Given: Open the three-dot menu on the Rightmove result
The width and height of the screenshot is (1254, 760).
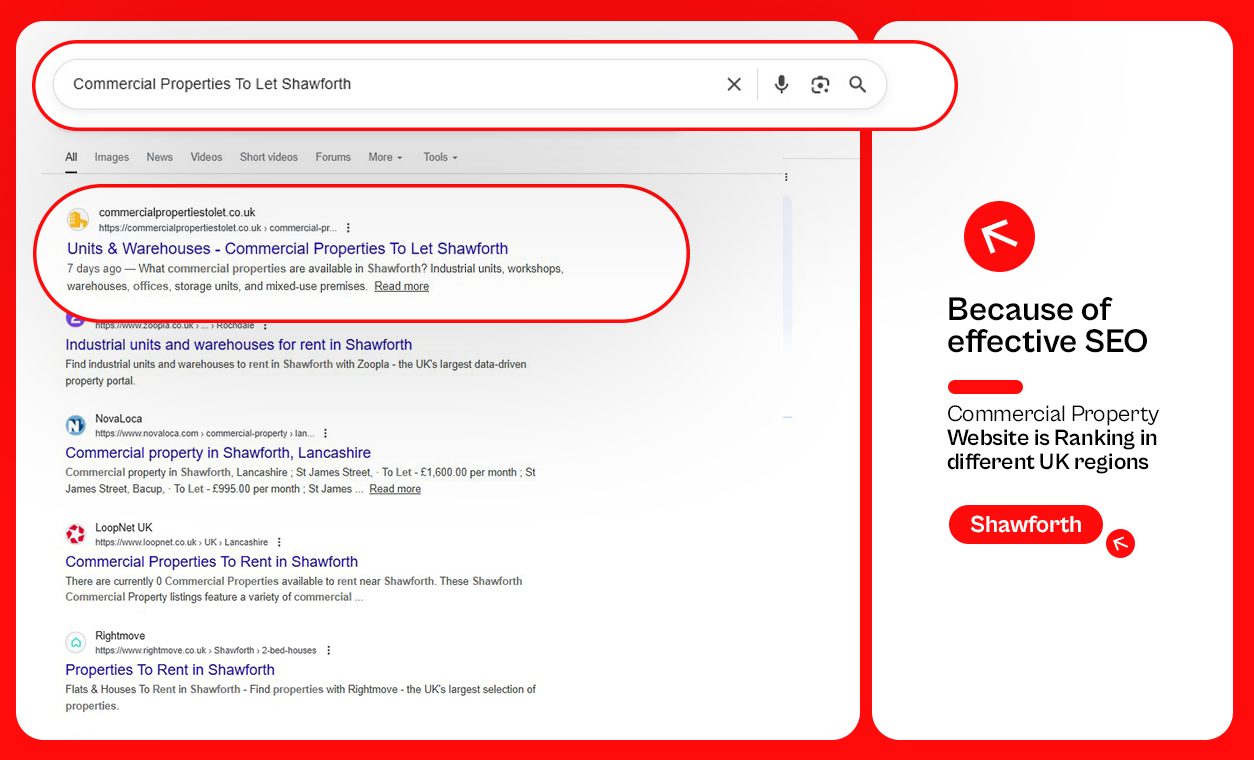Looking at the screenshot, I should coord(328,649).
